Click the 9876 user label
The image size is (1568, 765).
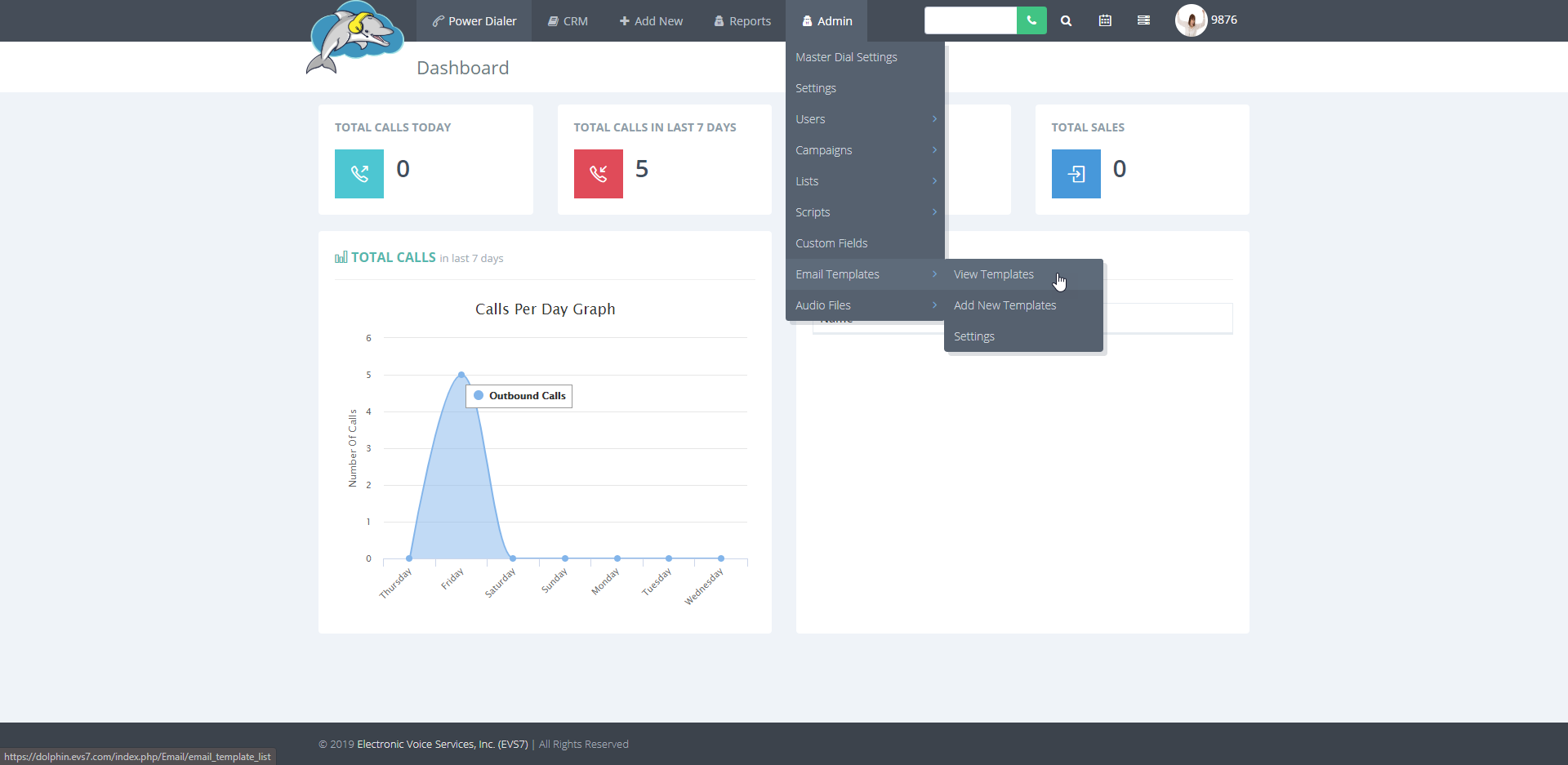(1223, 20)
